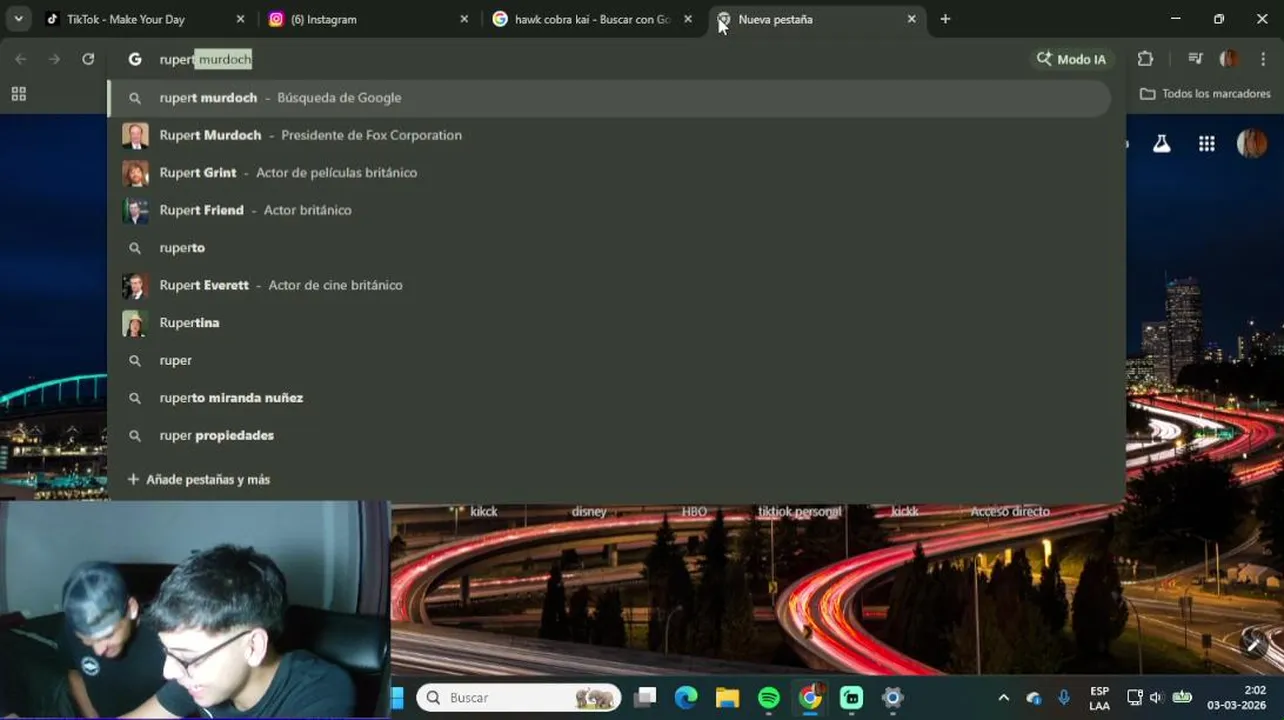This screenshot has height=720, width=1284.
Task: Select ruperto miranda nuñez suggestion
Action: click(x=610, y=398)
